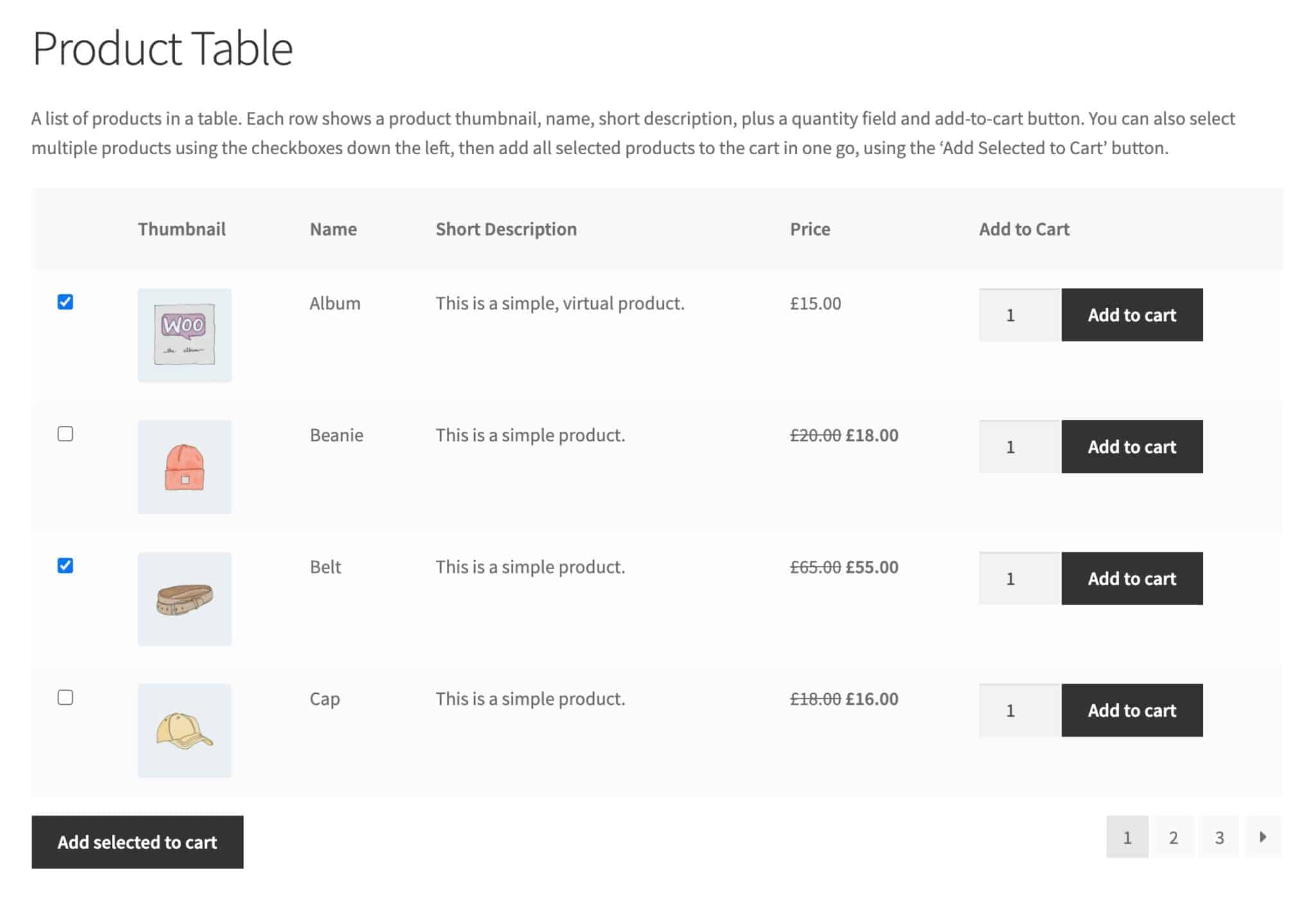
Task: Enable the Cap row checkbox
Action: [65, 698]
